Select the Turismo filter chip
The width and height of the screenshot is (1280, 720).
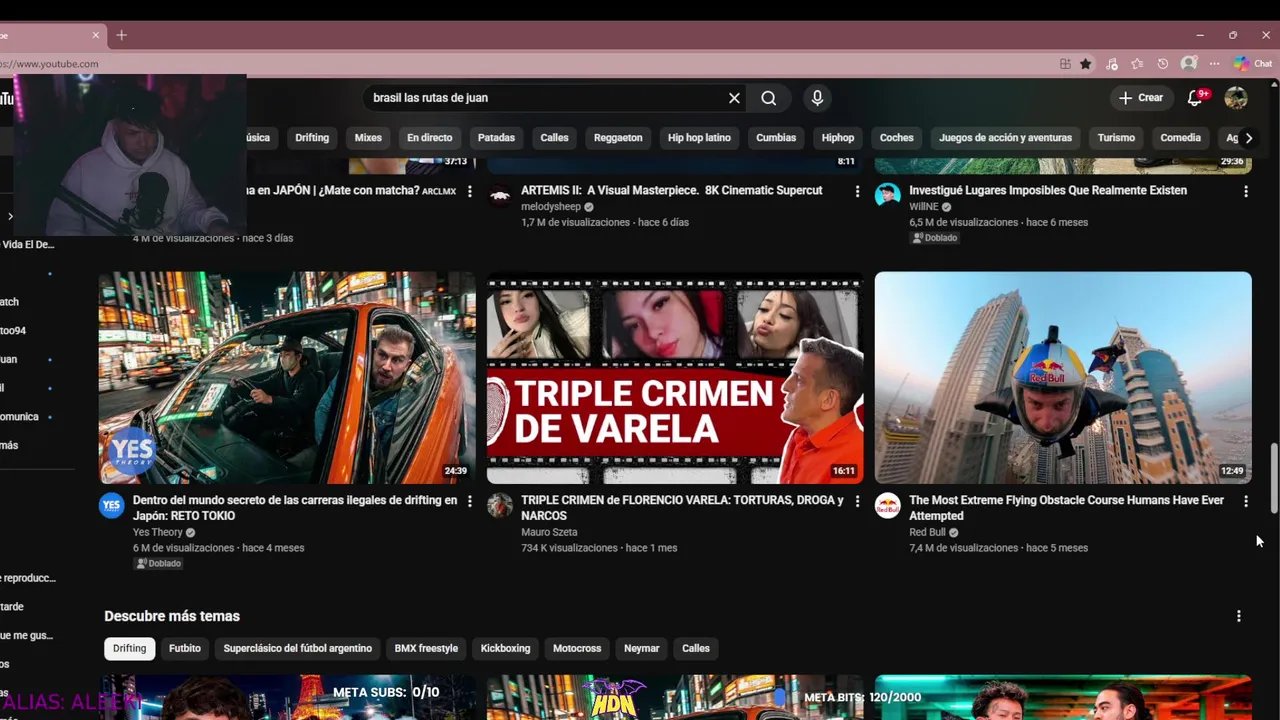coord(1116,138)
